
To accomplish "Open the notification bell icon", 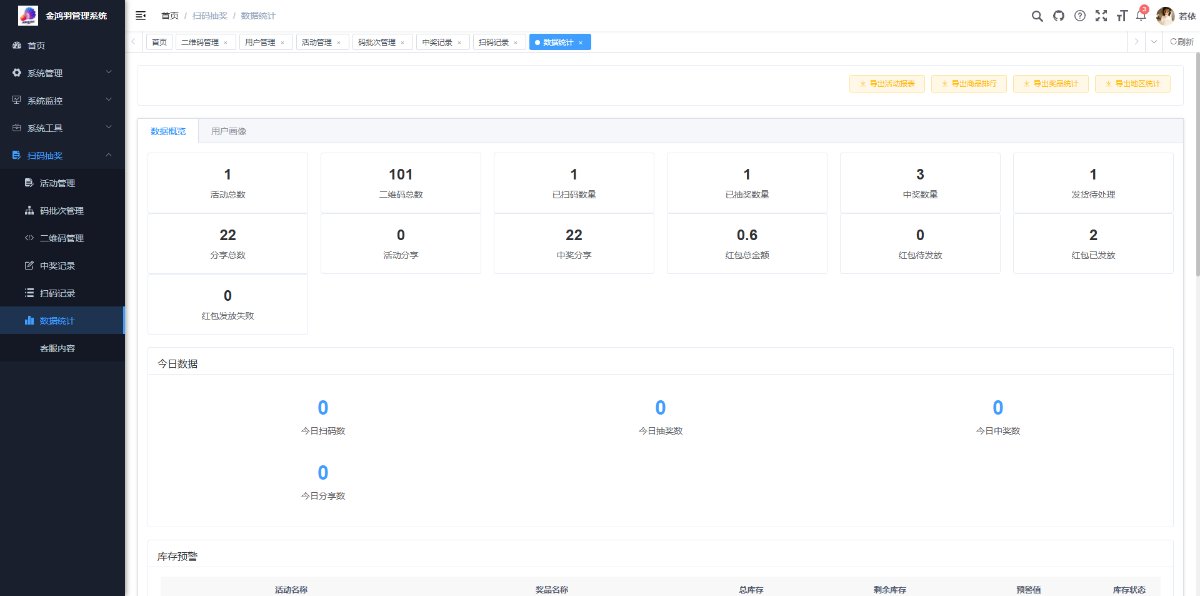I will click(x=1141, y=16).
